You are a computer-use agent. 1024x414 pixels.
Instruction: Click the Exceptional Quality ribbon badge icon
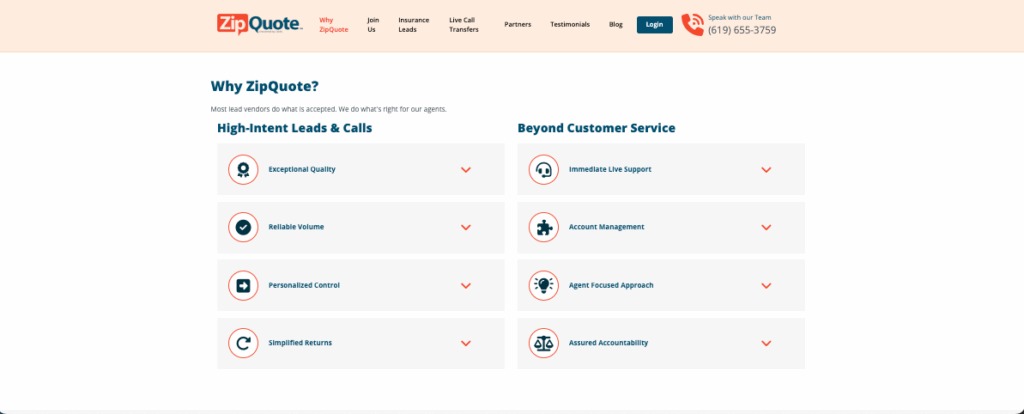242,169
